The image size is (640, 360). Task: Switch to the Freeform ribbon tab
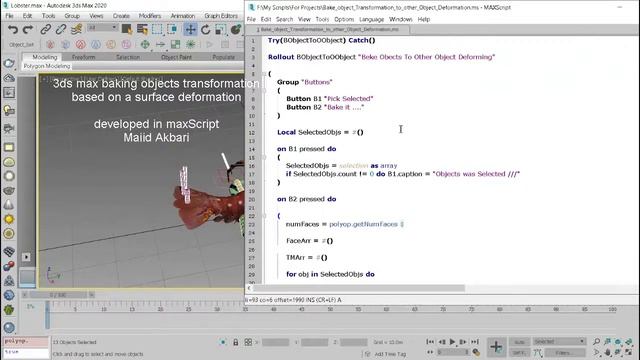83,57
